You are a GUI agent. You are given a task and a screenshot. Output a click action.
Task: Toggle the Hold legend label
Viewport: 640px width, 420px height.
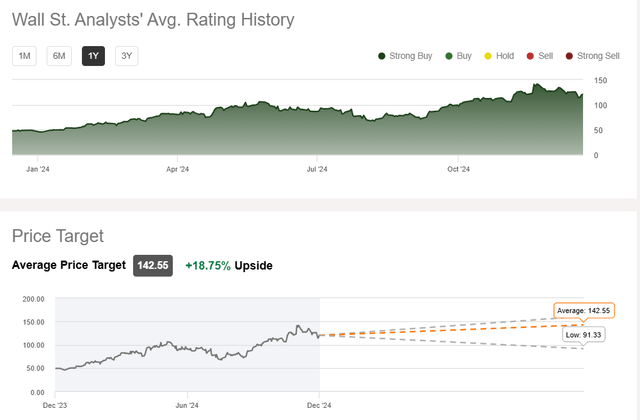coord(505,56)
